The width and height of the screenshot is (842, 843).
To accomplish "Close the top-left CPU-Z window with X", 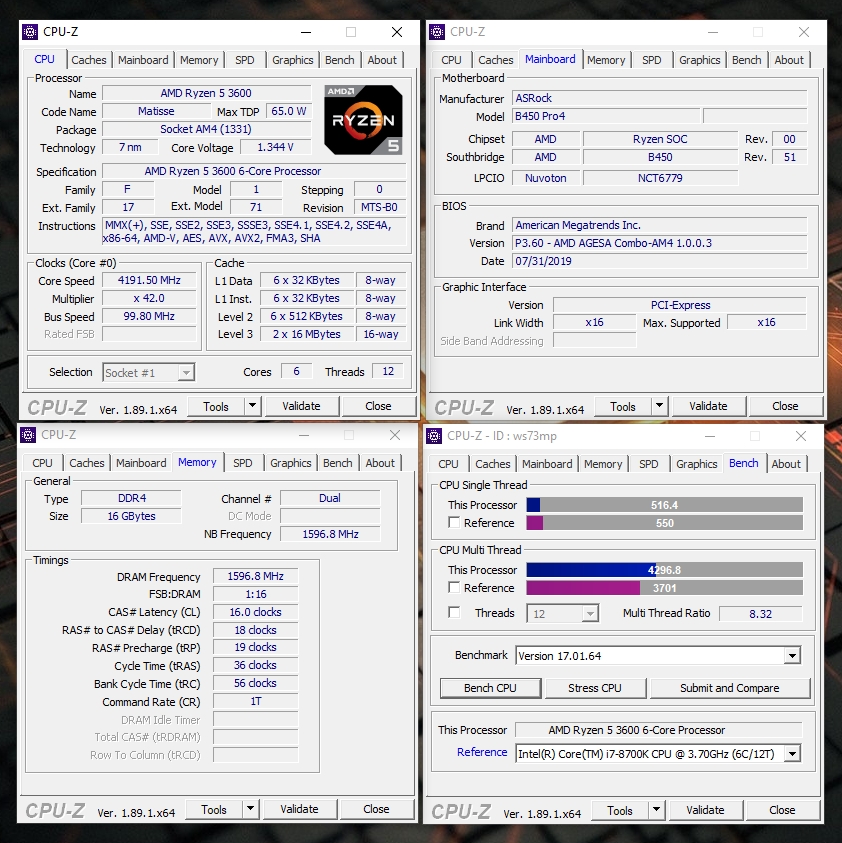I will point(397,32).
